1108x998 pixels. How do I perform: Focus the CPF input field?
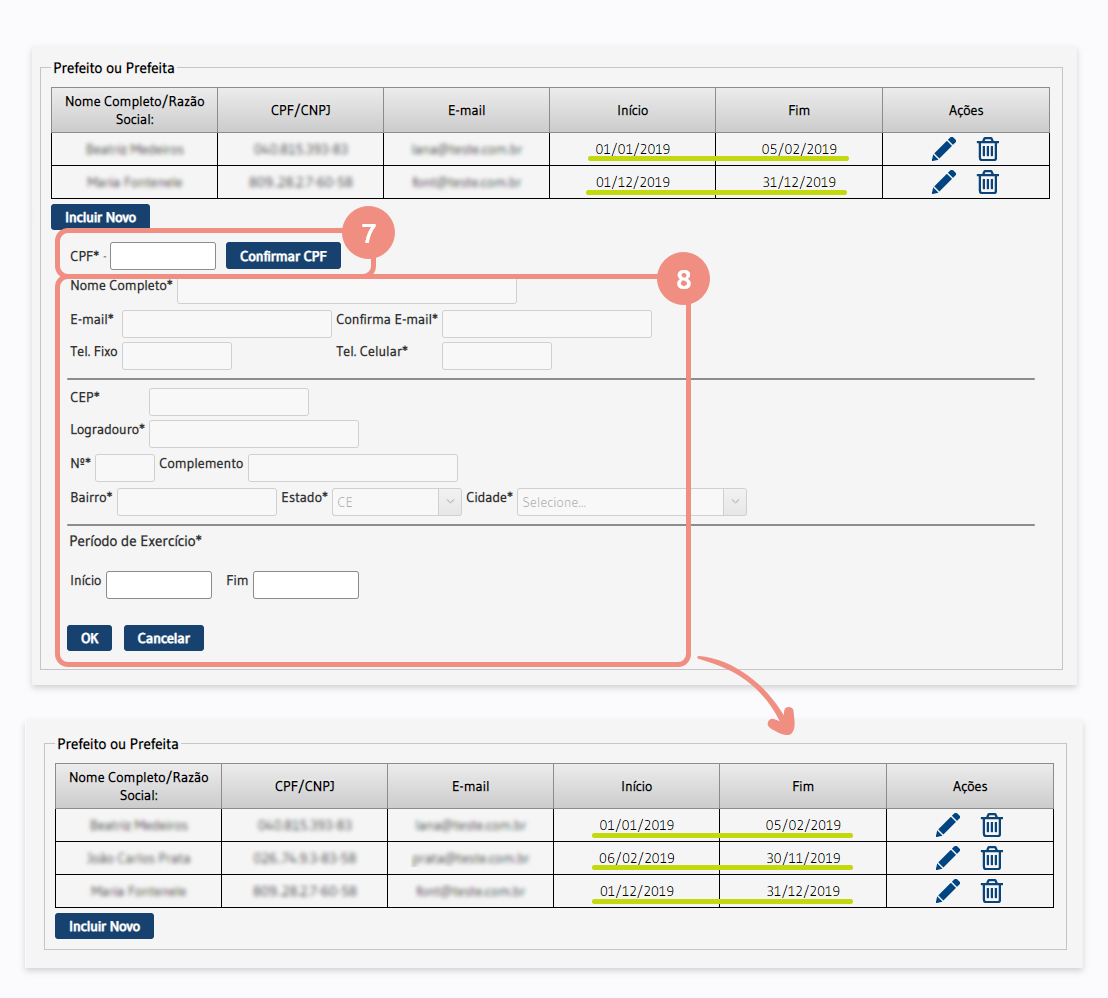click(162, 256)
